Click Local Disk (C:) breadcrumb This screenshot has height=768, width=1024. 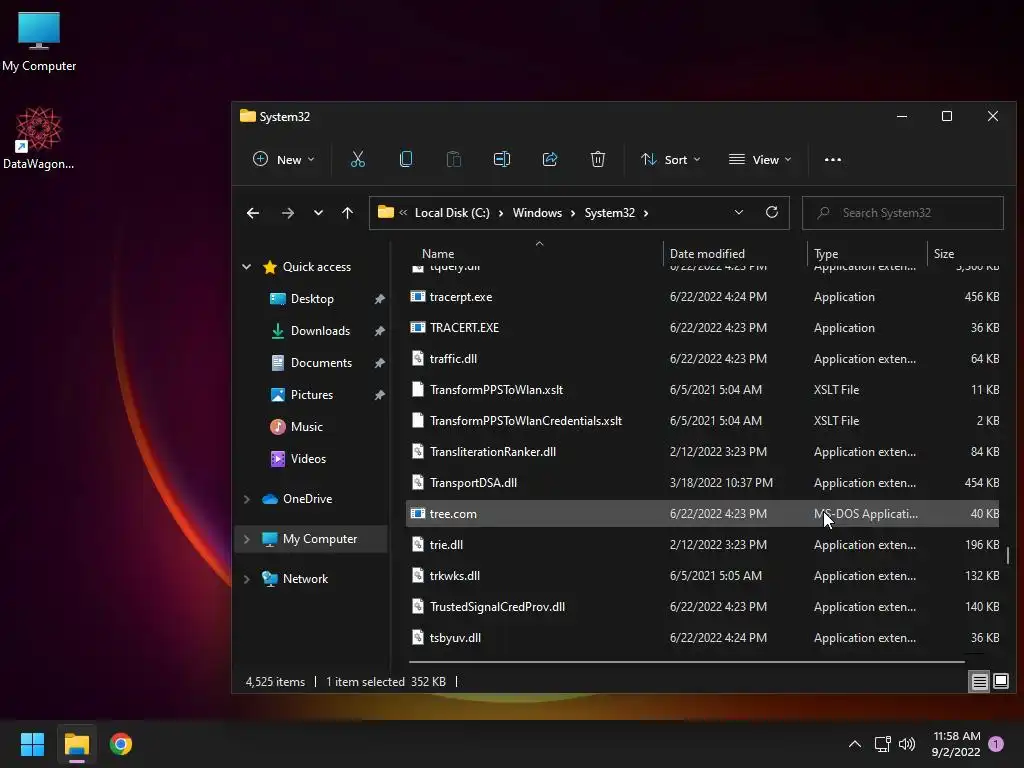(x=452, y=213)
